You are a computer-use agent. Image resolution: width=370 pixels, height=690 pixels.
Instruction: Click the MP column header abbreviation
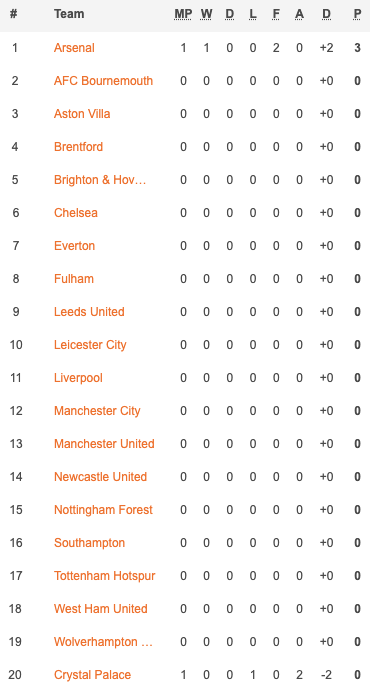pos(183,14)
